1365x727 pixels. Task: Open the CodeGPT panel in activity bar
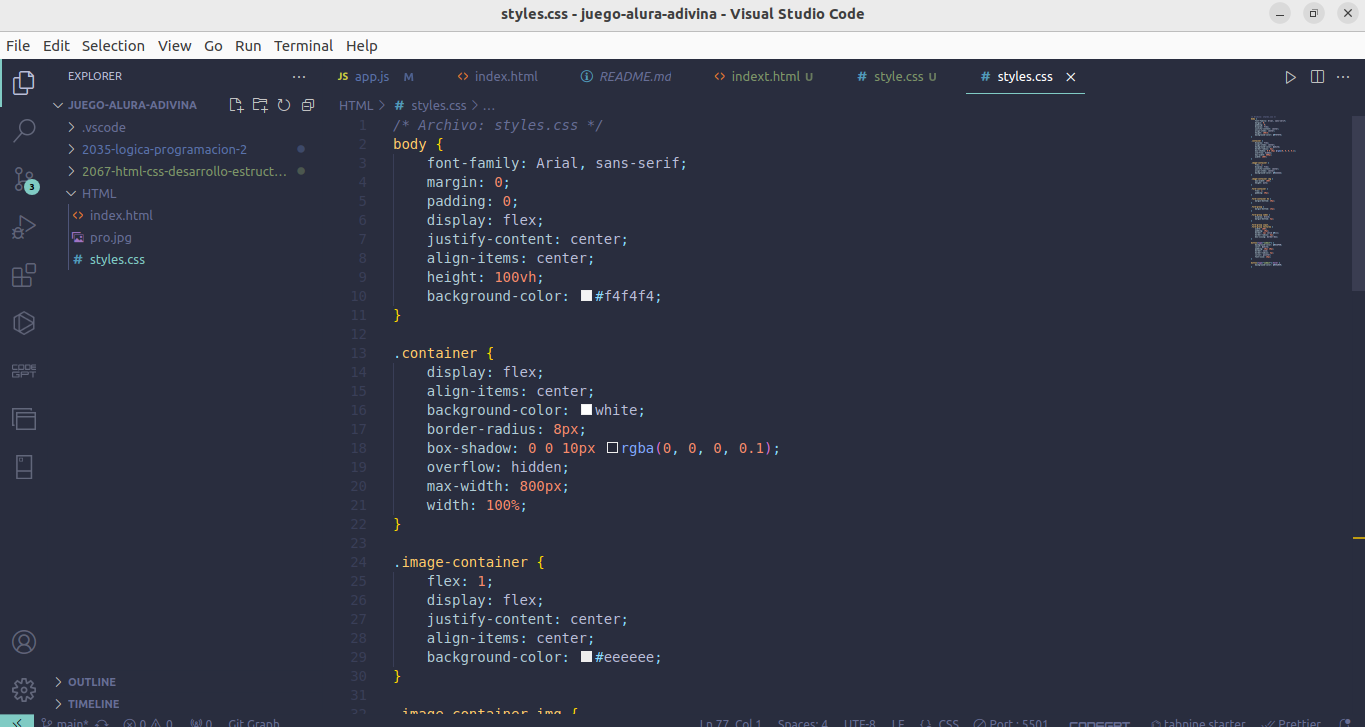click(x=23, y=371)
